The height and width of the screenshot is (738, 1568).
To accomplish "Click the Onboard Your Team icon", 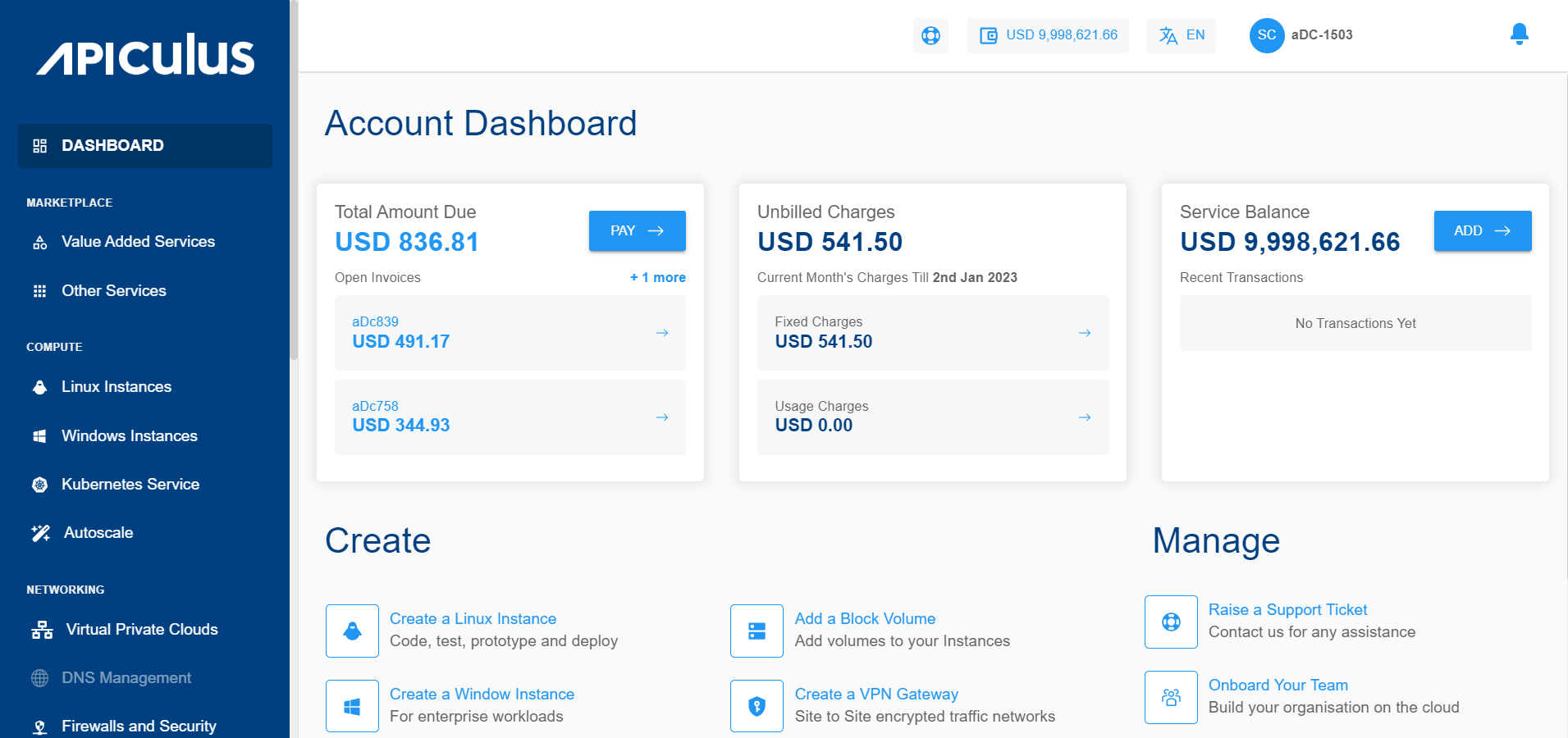I will pos(1171,697).
